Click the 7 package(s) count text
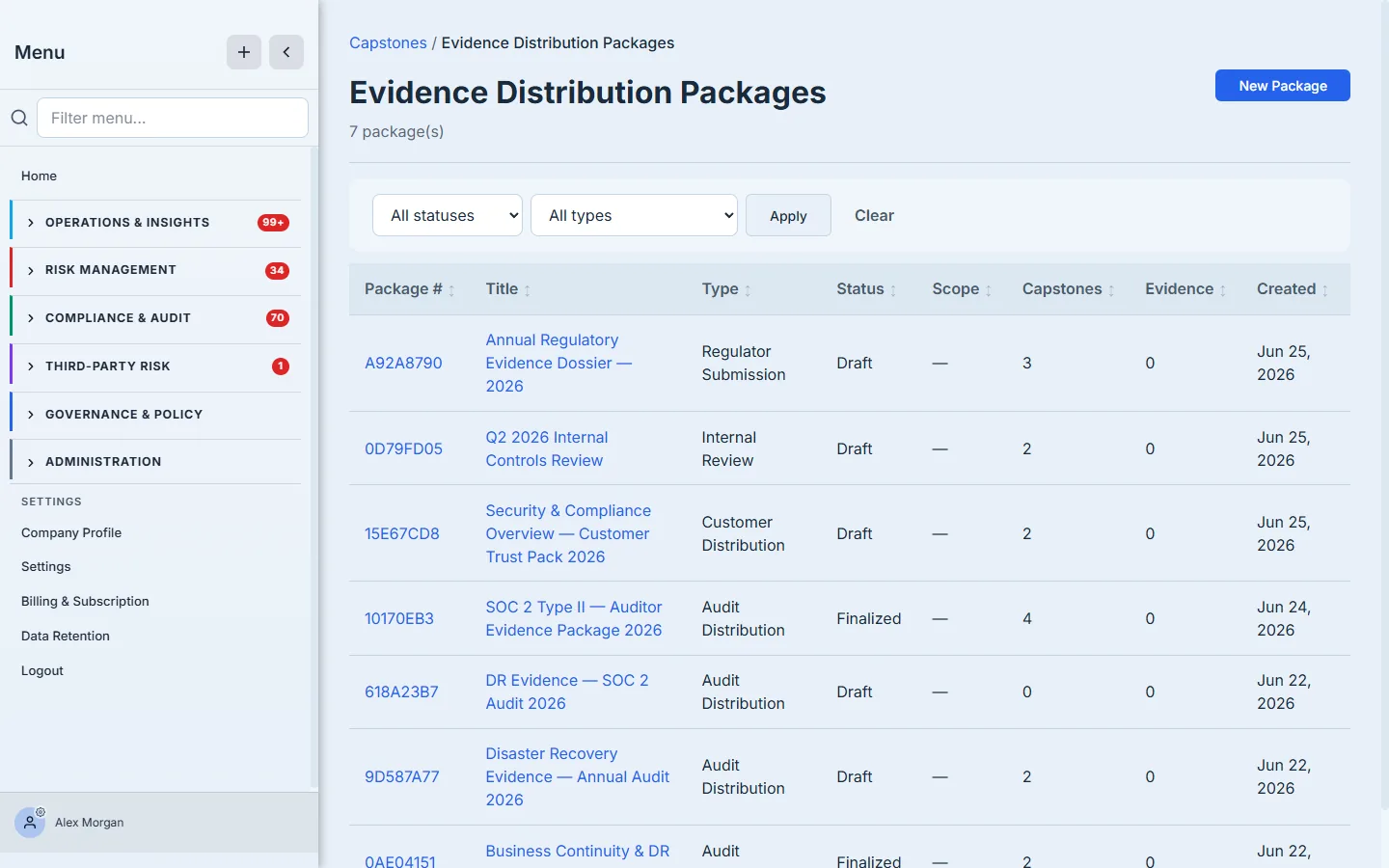 point(396,131)
